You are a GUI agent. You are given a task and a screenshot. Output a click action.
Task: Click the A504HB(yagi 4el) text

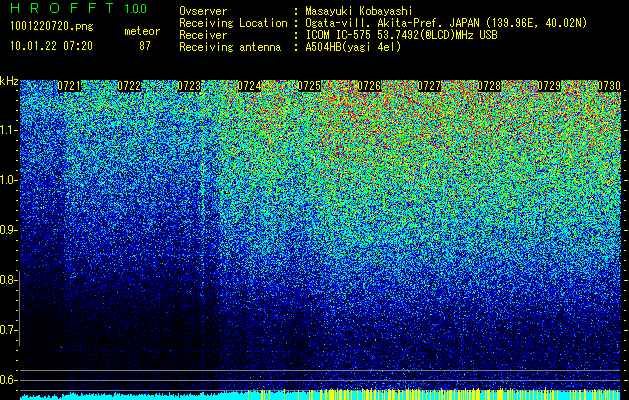click(353, 47)
